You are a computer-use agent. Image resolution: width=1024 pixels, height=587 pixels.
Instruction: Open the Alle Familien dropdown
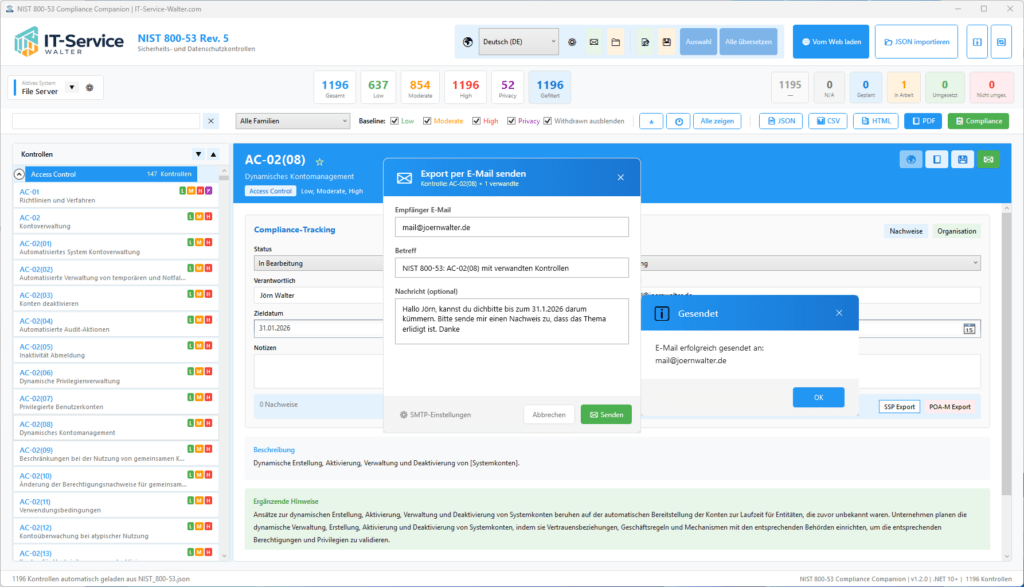(x=292, y=120)
